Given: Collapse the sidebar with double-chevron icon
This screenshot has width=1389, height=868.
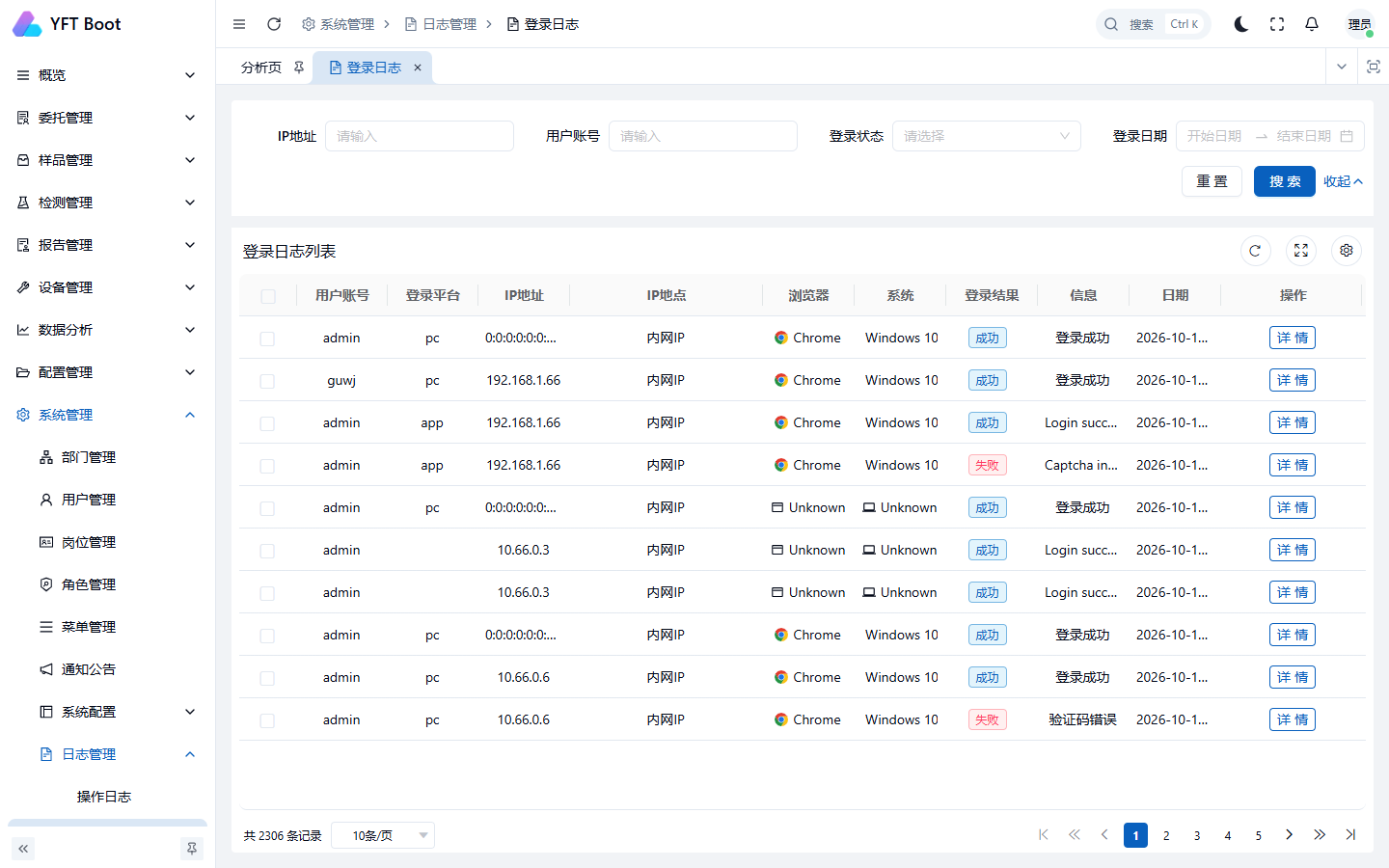Looking at the screenshot, I should [x=23, y=849].
